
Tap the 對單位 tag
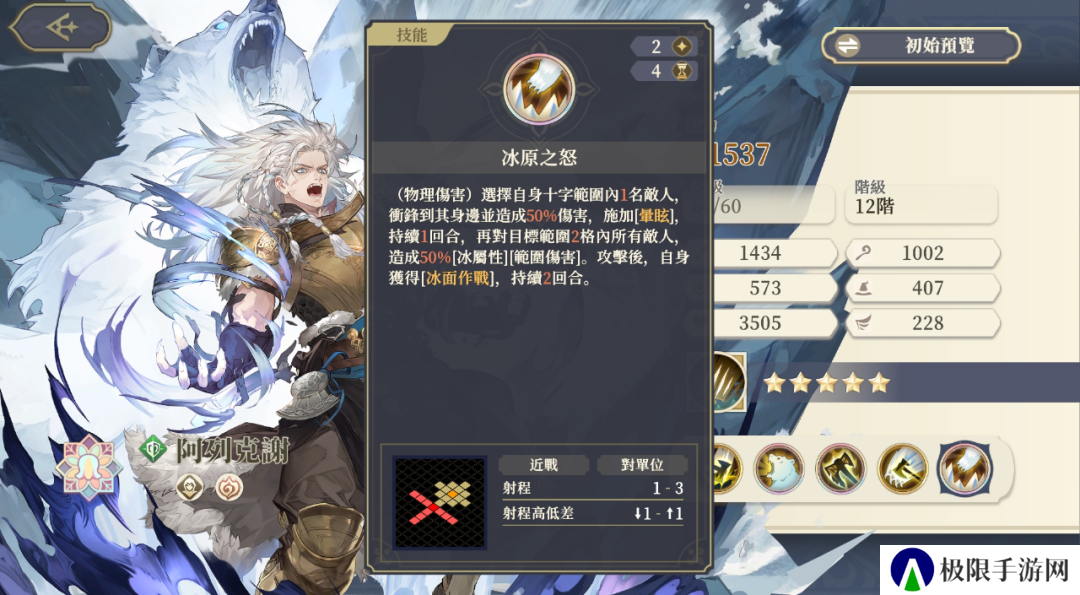[641, 465]
